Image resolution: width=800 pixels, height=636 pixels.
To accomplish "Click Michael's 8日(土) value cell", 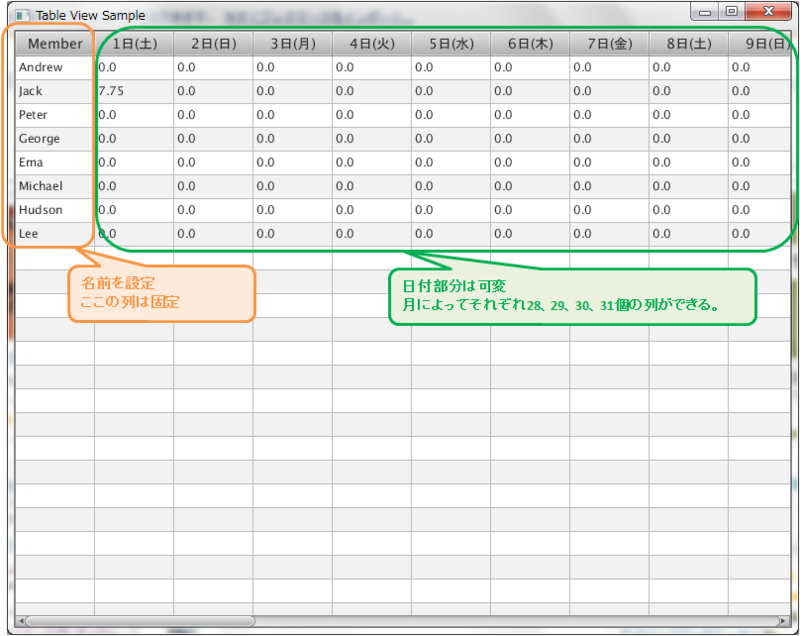I will (x=689, y=186).
